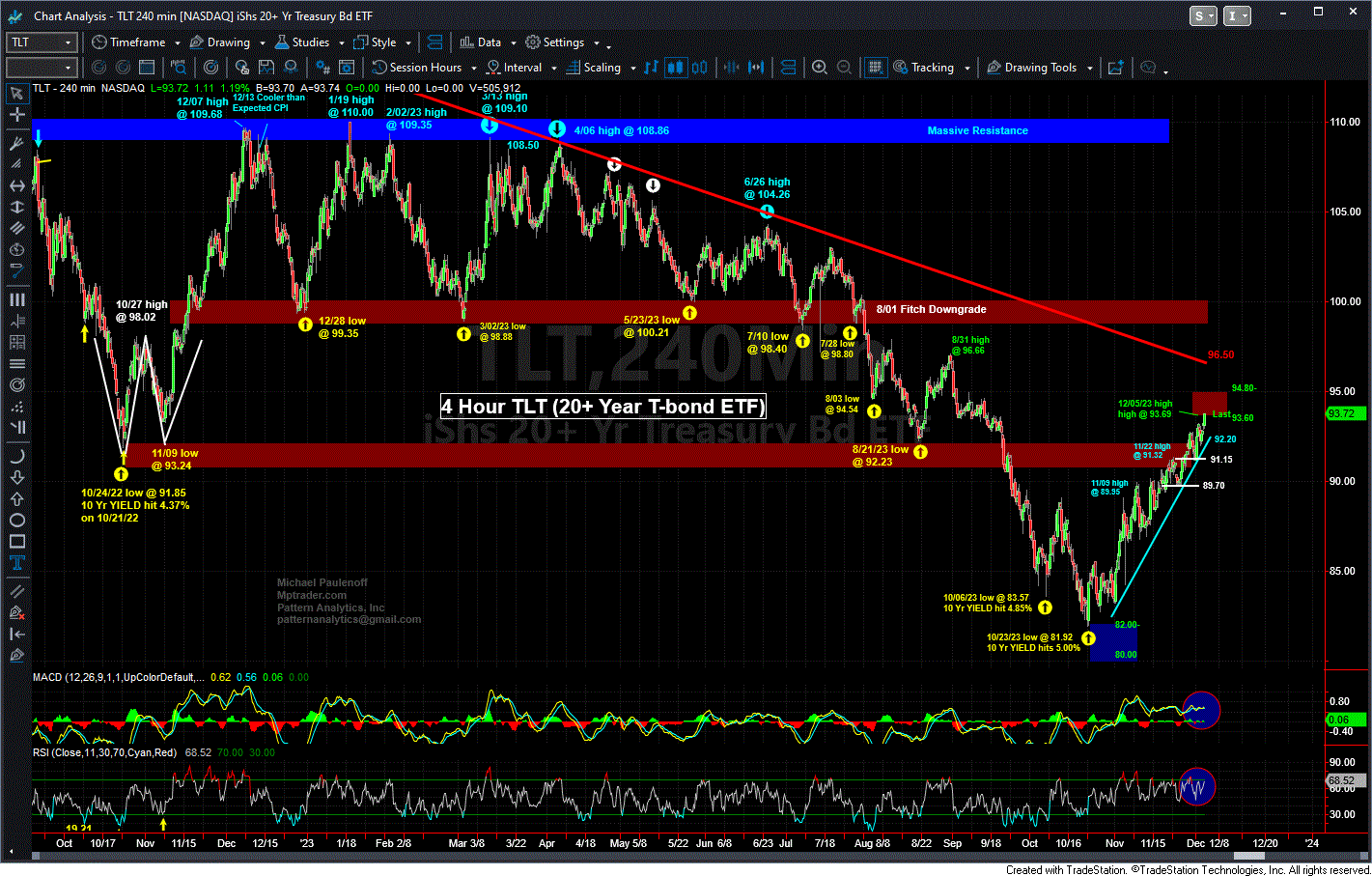Screen dimensions: 1372x876
Task: Click the decrease bar spacing icon
Action: [732, 68]
